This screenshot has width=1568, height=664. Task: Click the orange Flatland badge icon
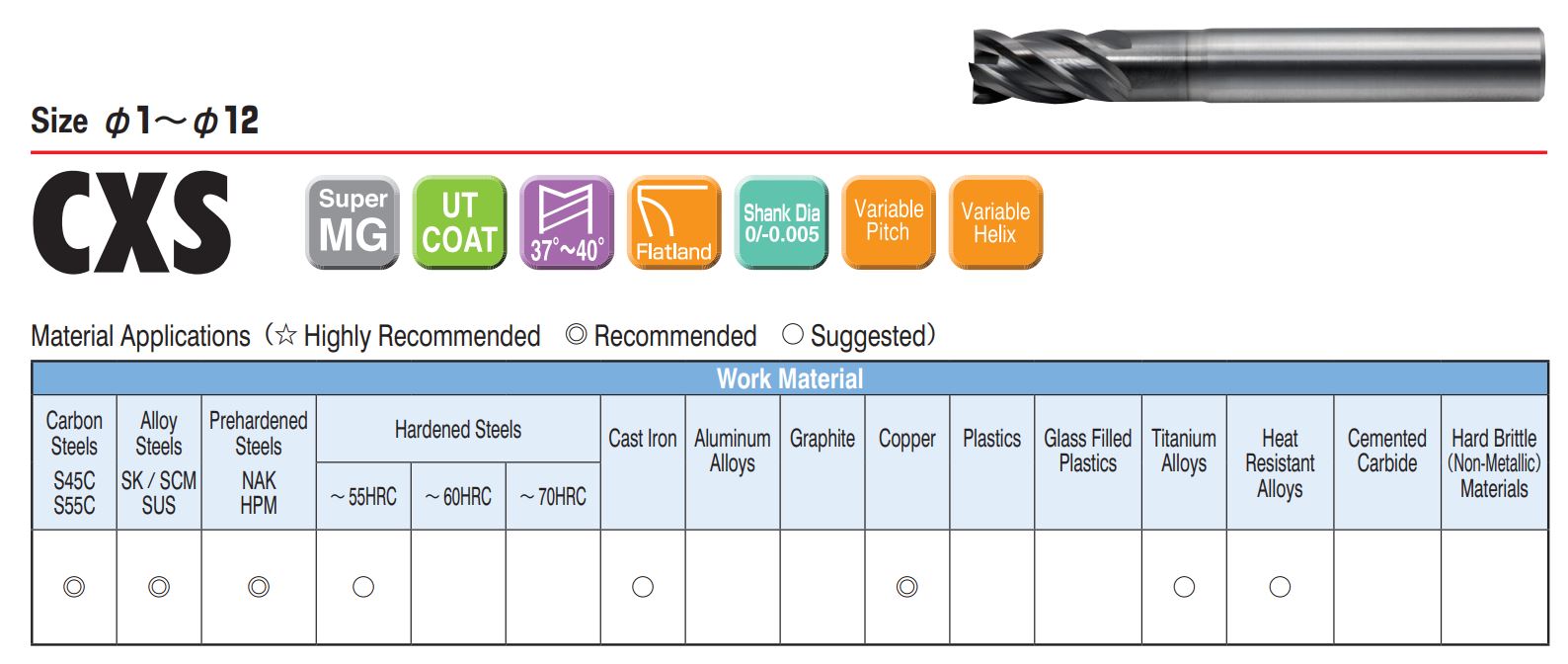pos(673,222)
